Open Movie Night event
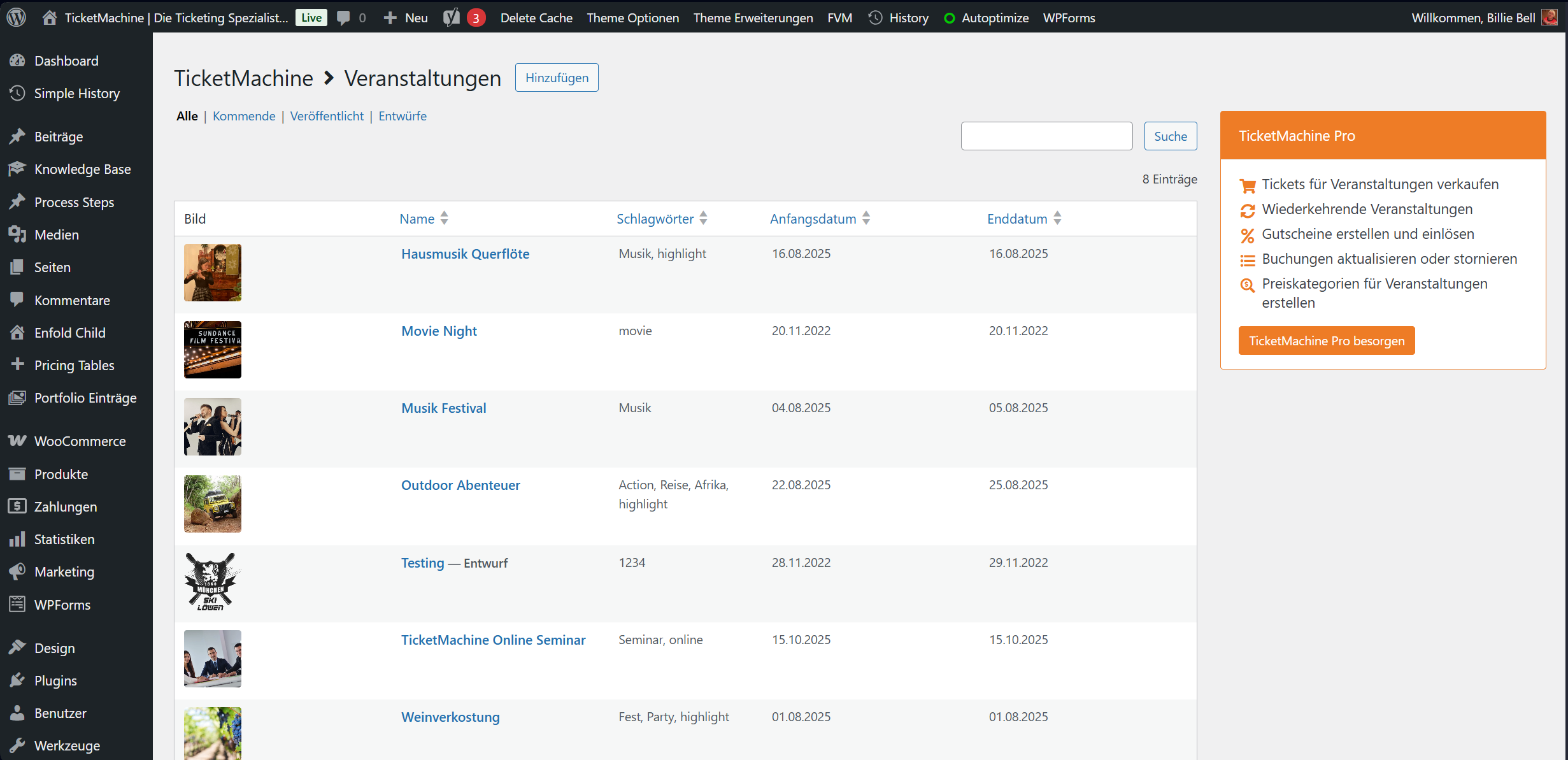1568x760 pixels. [x=439, y=331]
